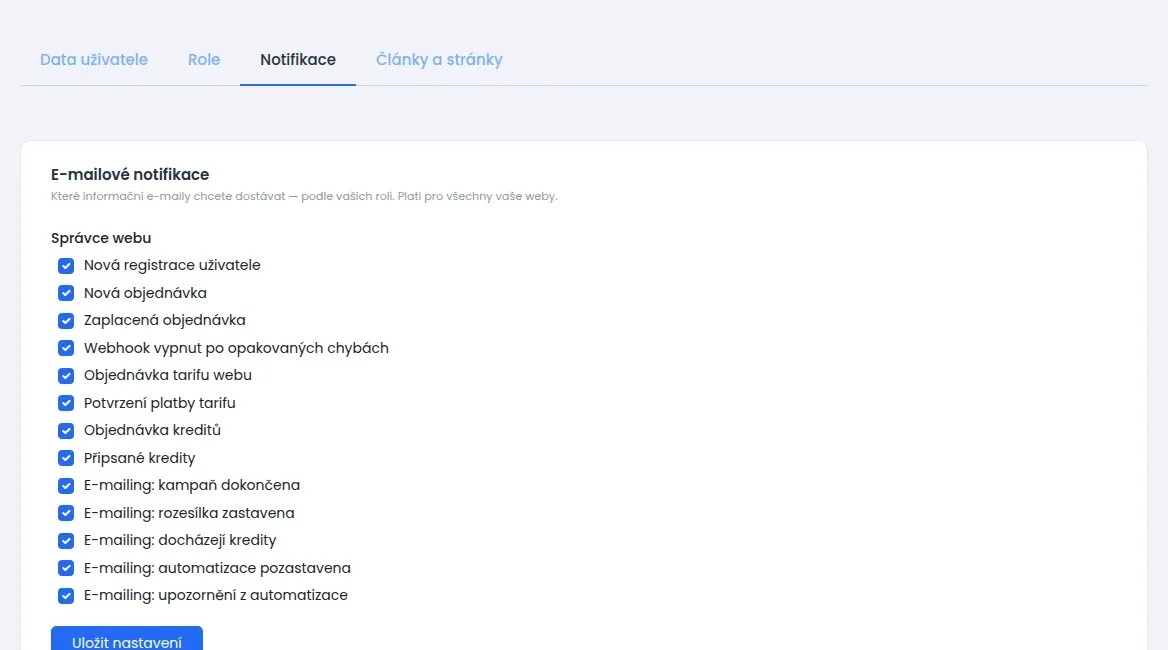The height and width of the screenshot is (650, 1168).
Task: Select the Notifikace tab
Action: coord(298,60)
